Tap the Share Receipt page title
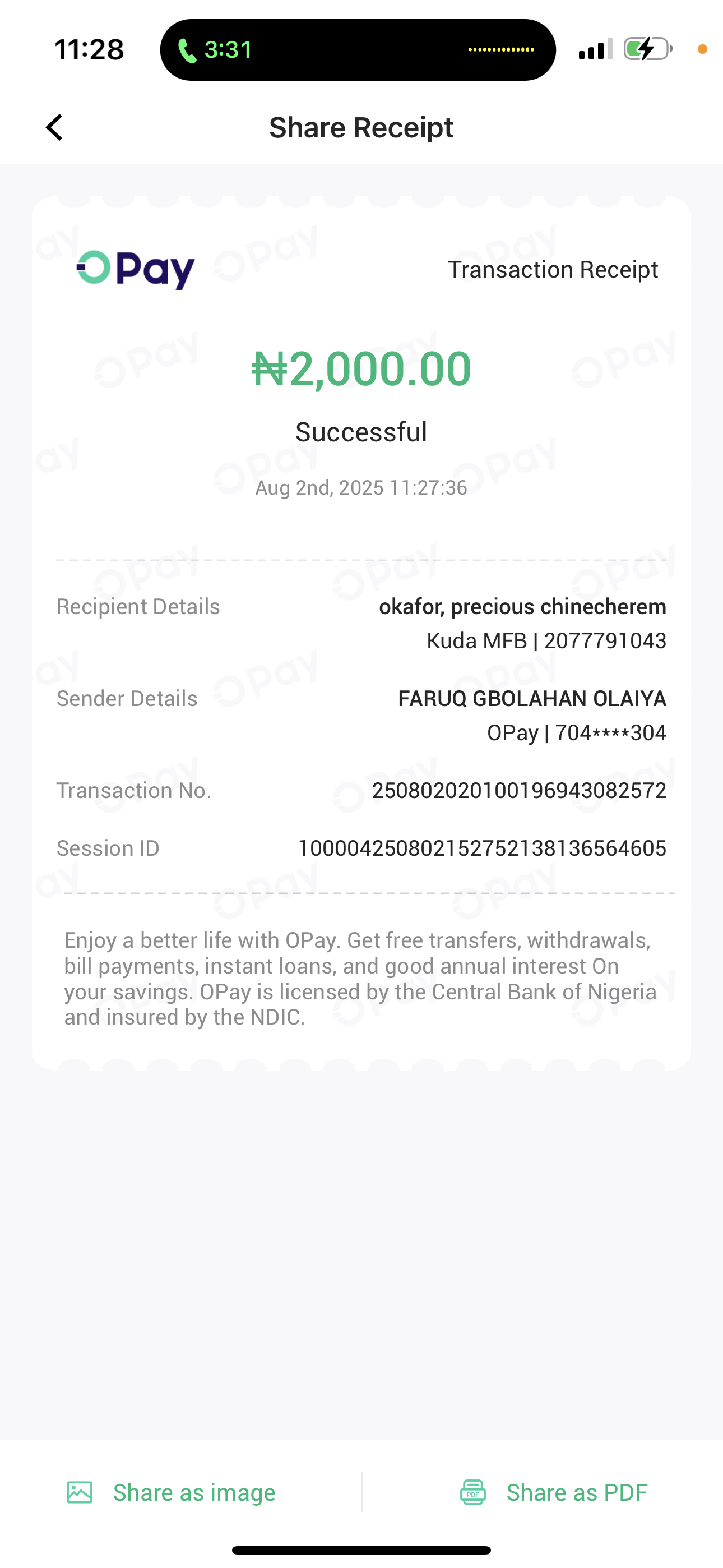The width and height of the screenshot is (723, 1568). [x=361, y=128]
